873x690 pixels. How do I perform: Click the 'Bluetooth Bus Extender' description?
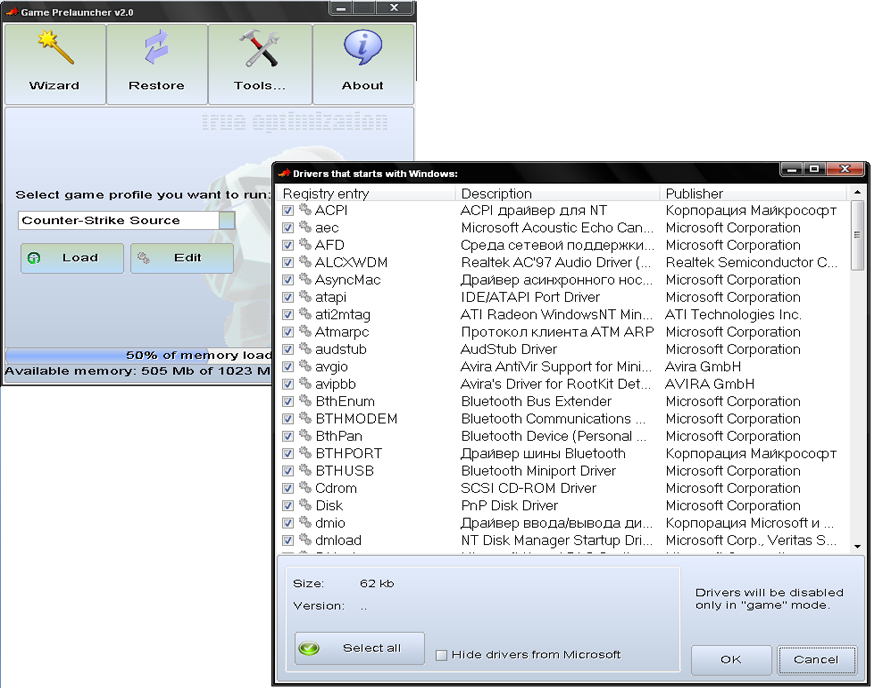(536, 402)
